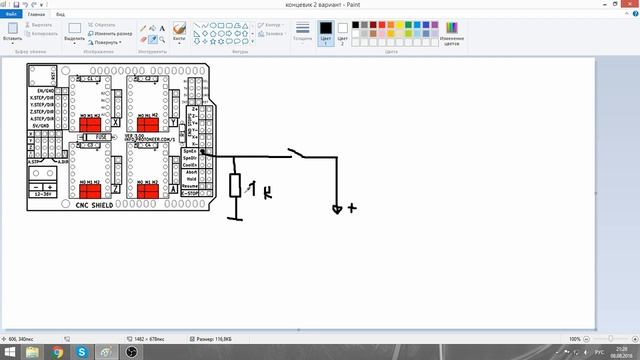This screenshot has width=640, height=360.
Task: Pick the purple color swatch
Action: (x=435, y=25)
